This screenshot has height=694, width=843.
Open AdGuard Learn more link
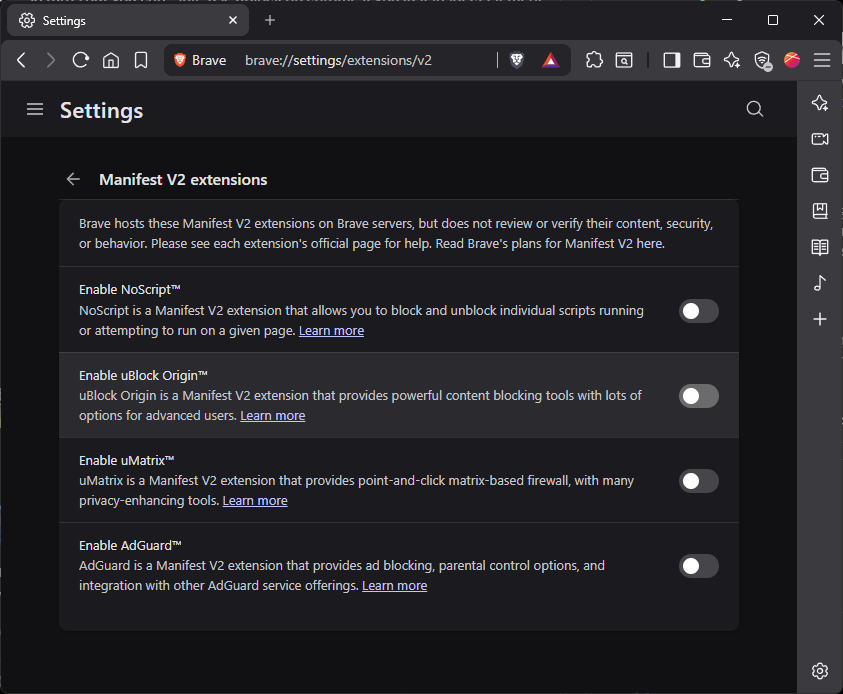point(395,585)
